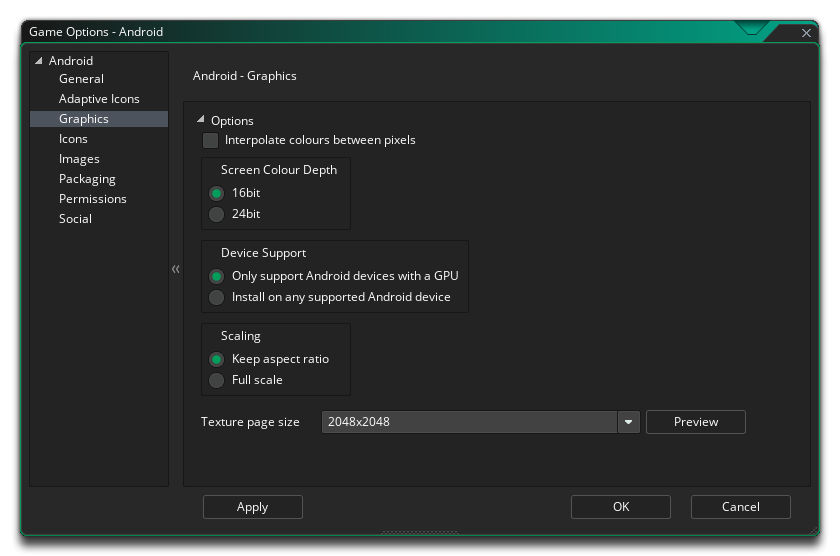The width and height of the screenshot is (840, 556).
Task: Open Texture page size dropdown arrow
Action: [x=628, y=422]
